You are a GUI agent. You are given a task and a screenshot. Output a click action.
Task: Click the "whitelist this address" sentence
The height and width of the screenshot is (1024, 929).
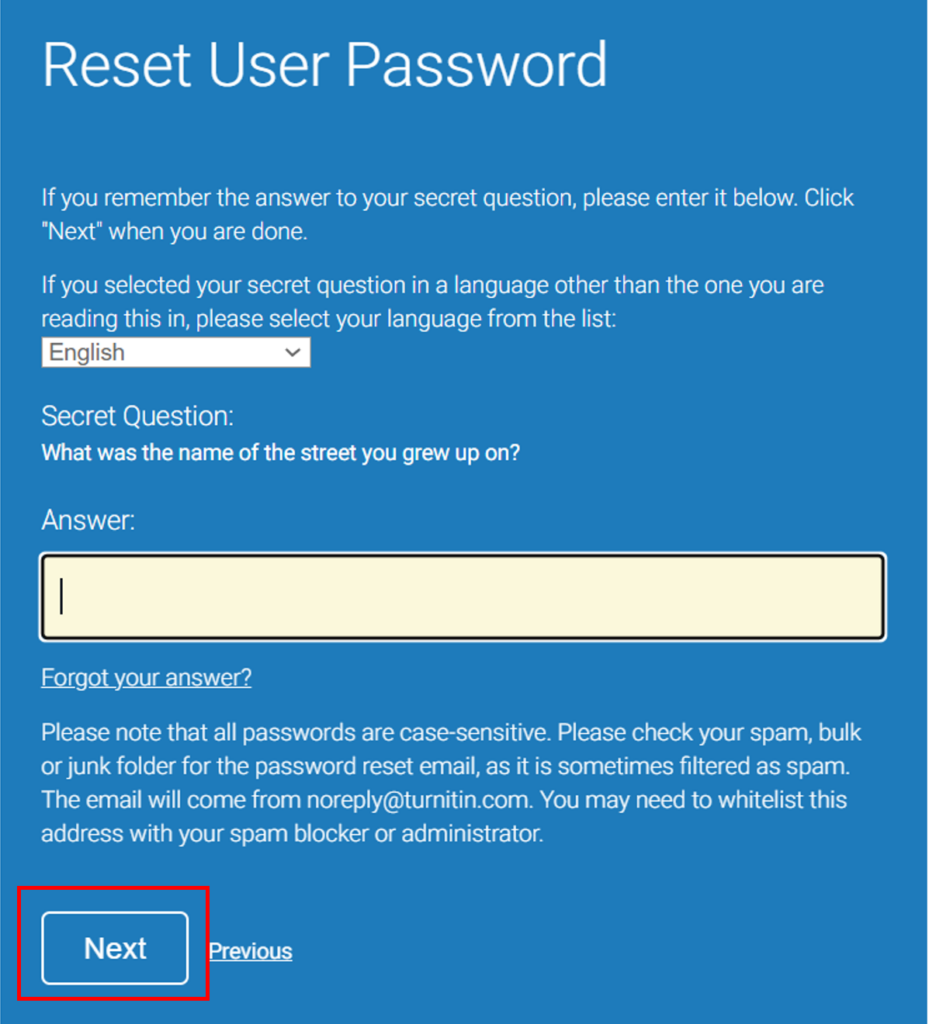tap(700, 800)
